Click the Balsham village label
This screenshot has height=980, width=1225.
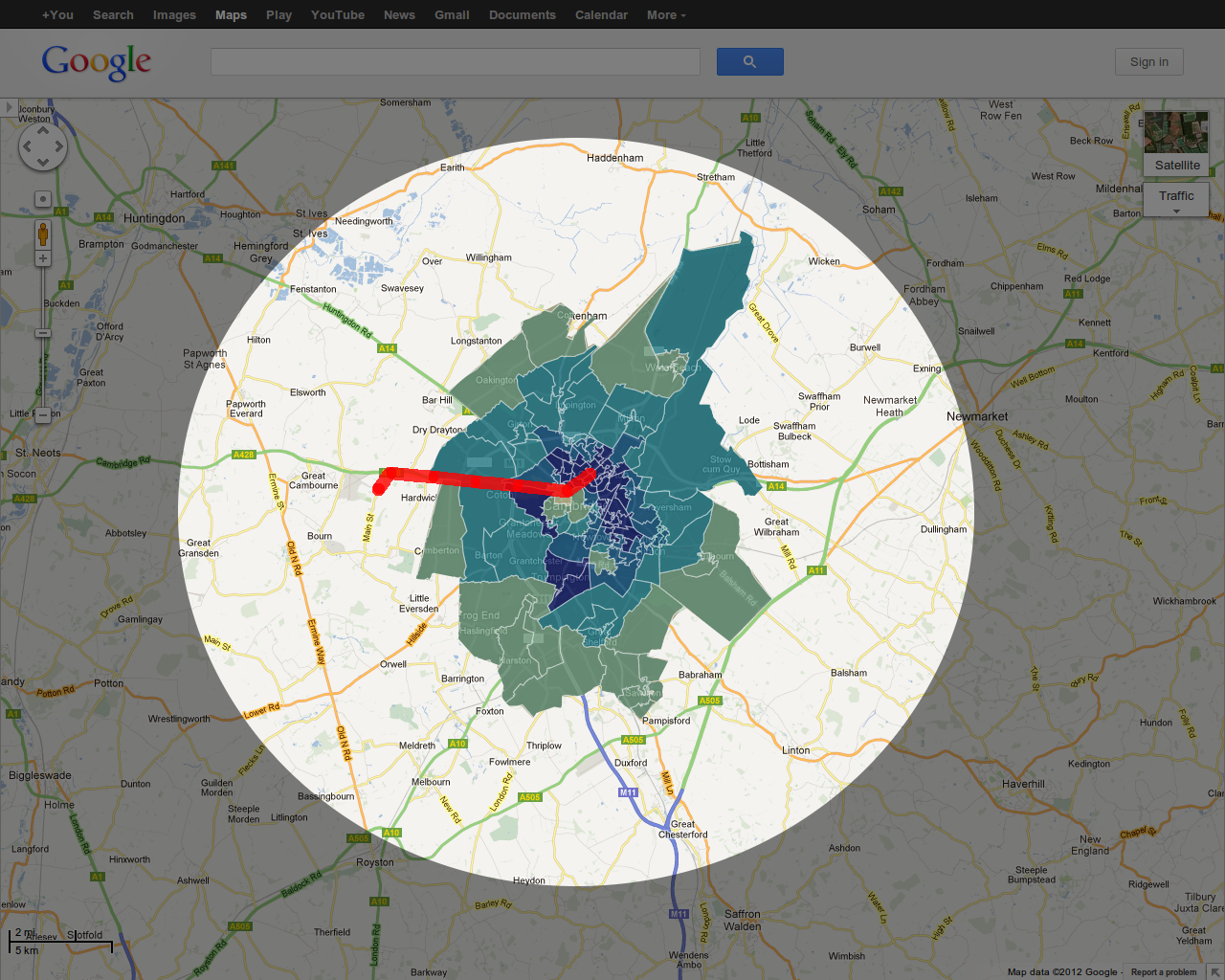(x=849, y=673)
